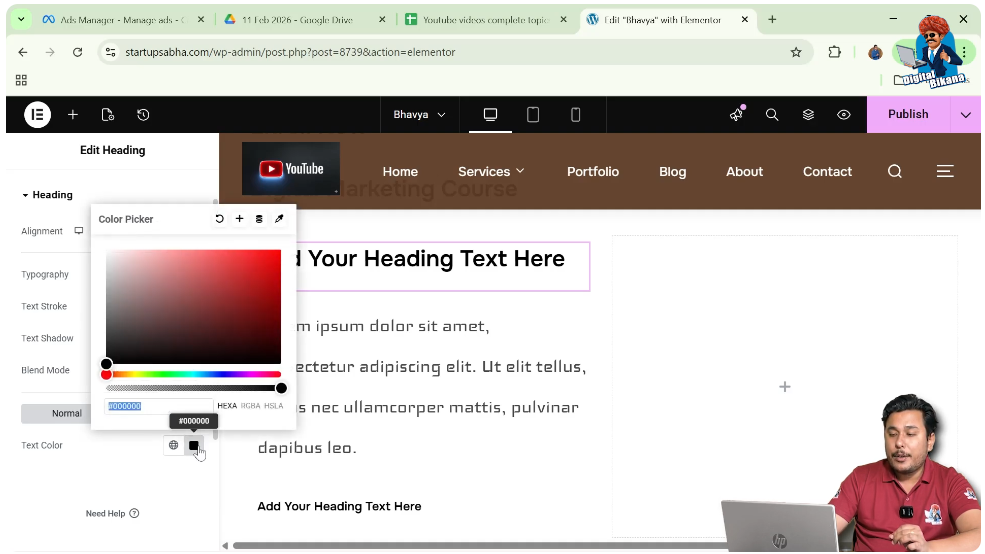Switch to mobile device view
The image size is (985, 554).
[575, 114]
